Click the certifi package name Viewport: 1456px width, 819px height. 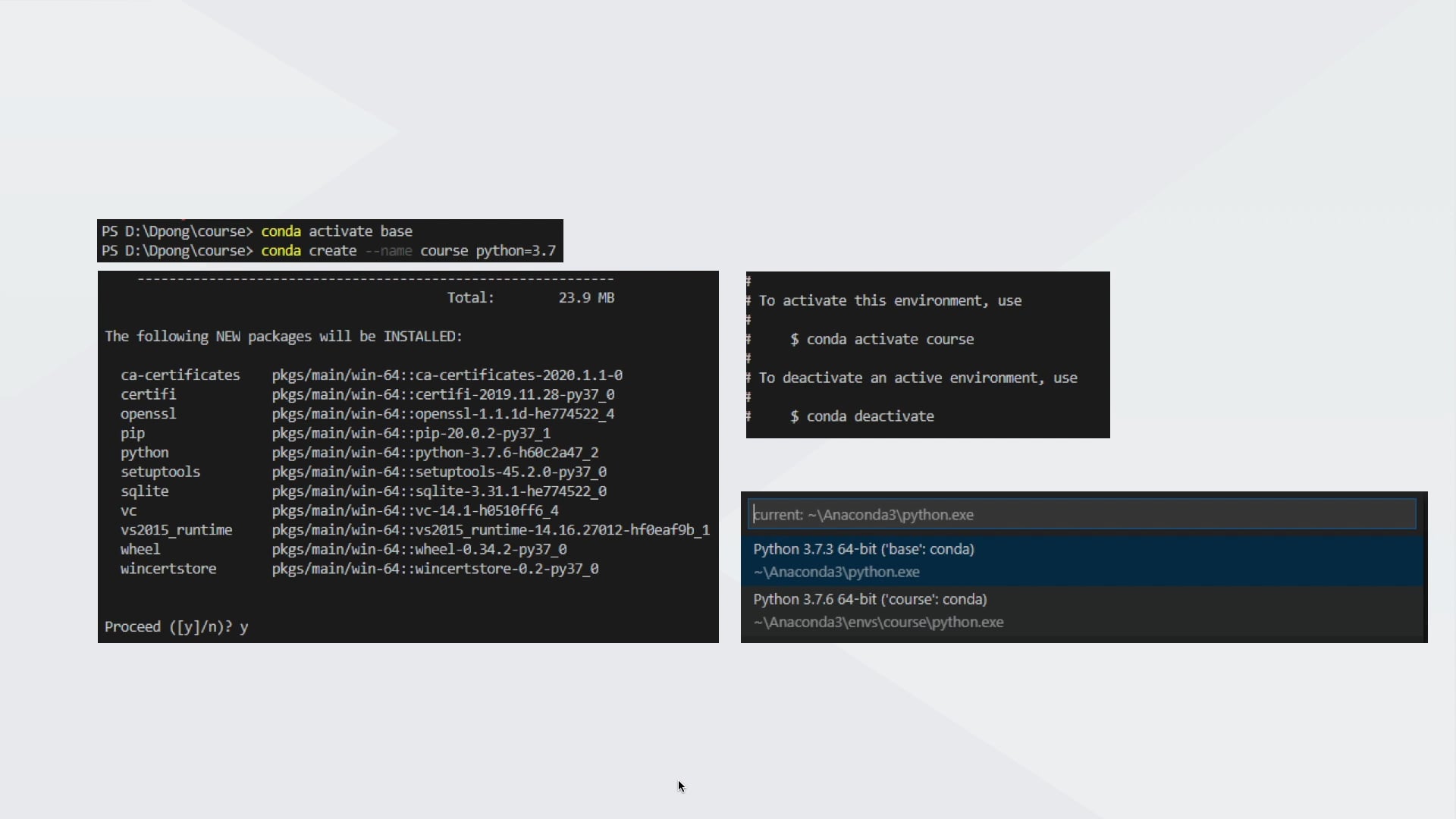tap(148, 394)
